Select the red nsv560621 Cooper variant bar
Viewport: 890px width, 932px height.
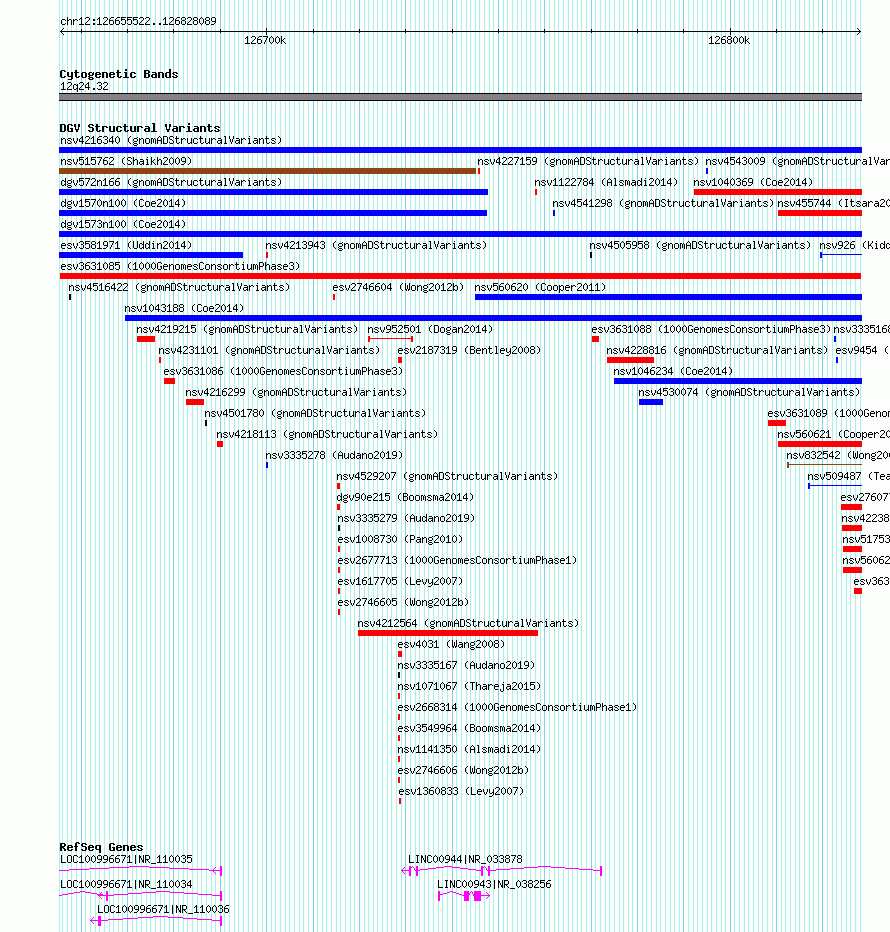click(820, 444)
